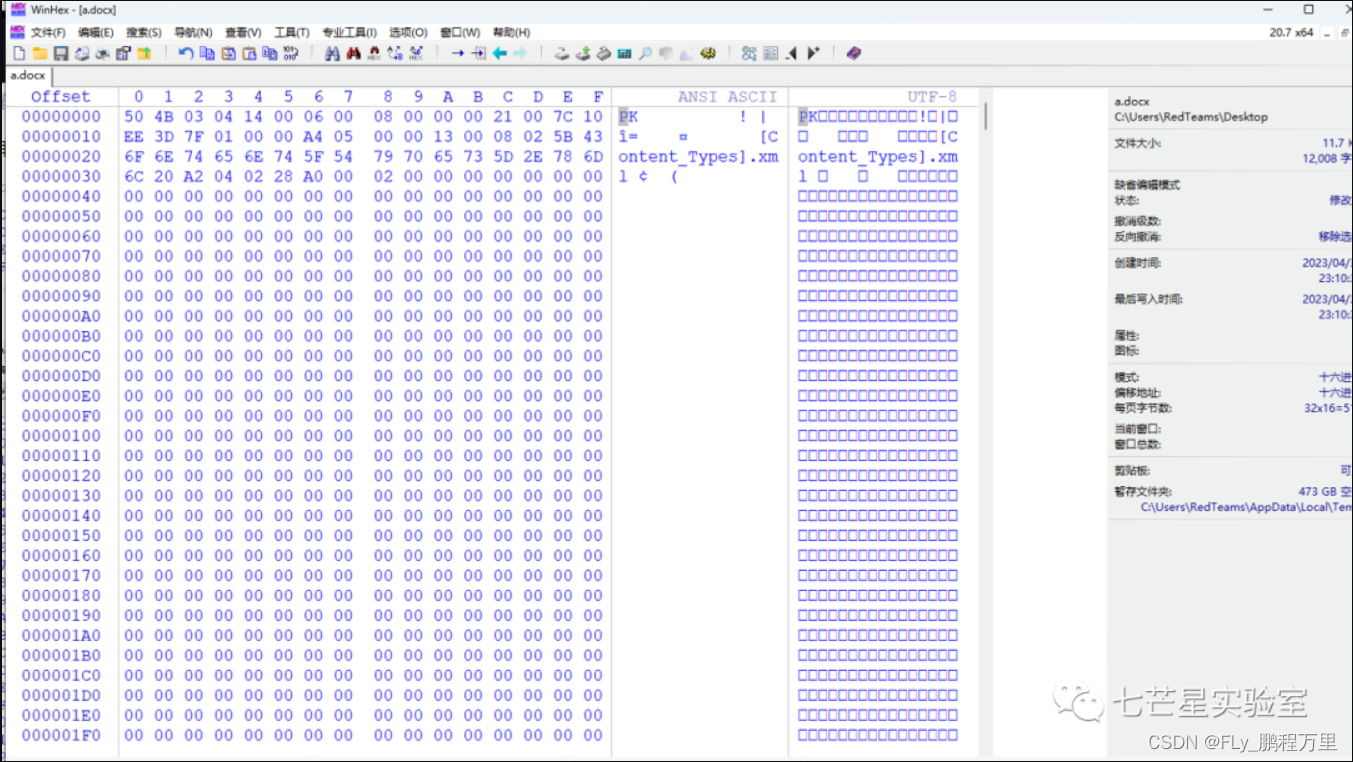Click the magnifying glass toolbar icon
The image size is (1353, 762).
click(x=645, y=53)
